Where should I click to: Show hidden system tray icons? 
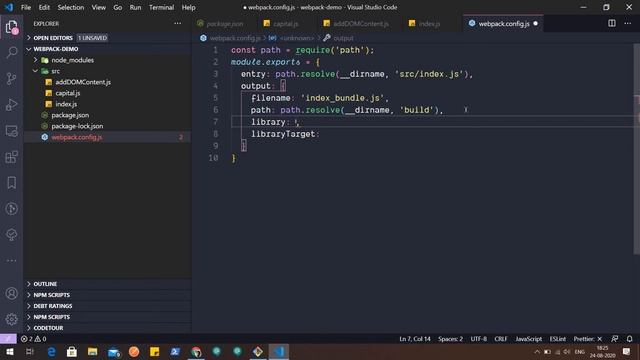(x=537, y=351)
